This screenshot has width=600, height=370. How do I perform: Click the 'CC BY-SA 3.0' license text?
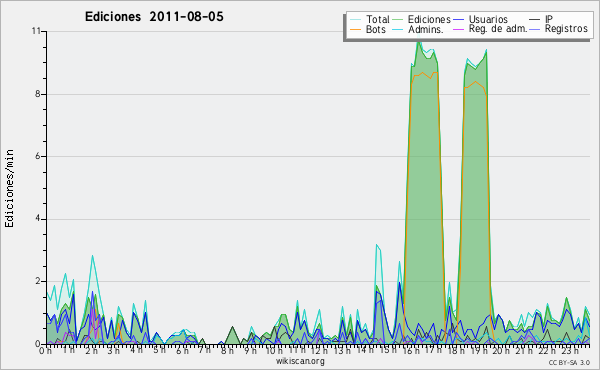[x=569, y=362]
